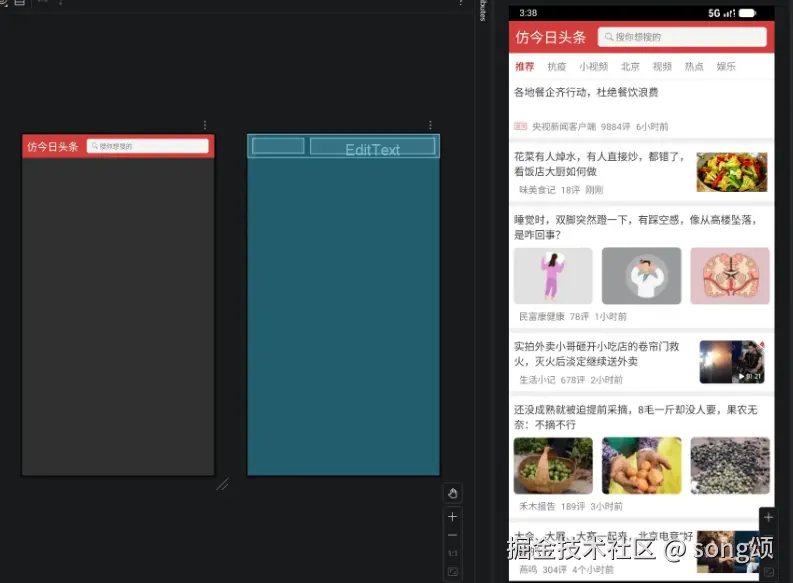Click the source 生活小记
This screenshot has height=583, width=793.
[537, 380]
